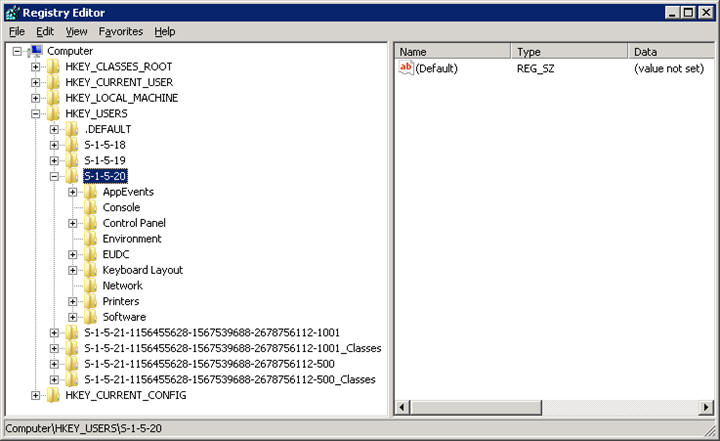Collapse the S-1-5-20 key
720x441 pixels.
pyautogui.click(x=54, y=176)
